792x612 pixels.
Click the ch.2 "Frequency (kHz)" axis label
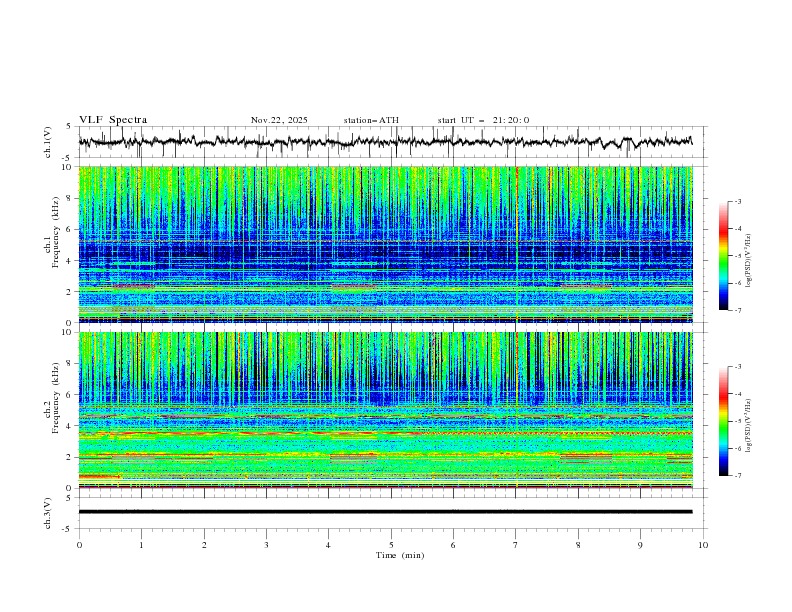56,397
